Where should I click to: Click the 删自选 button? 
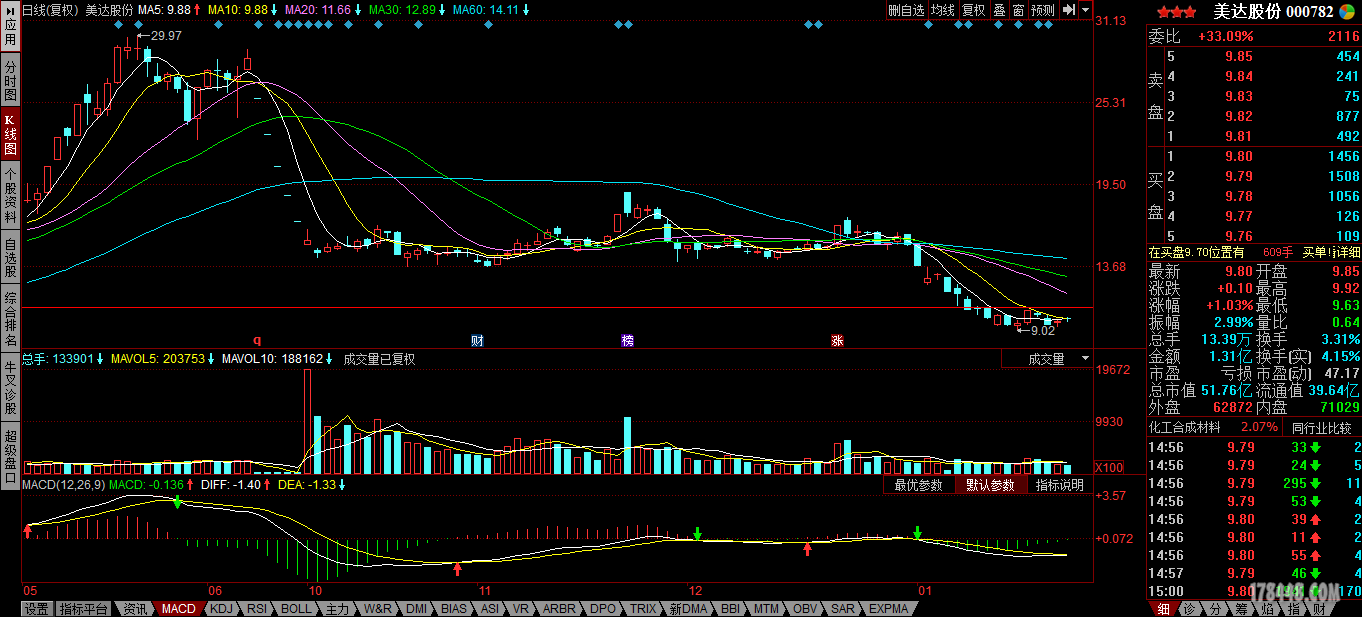point(906,10)
